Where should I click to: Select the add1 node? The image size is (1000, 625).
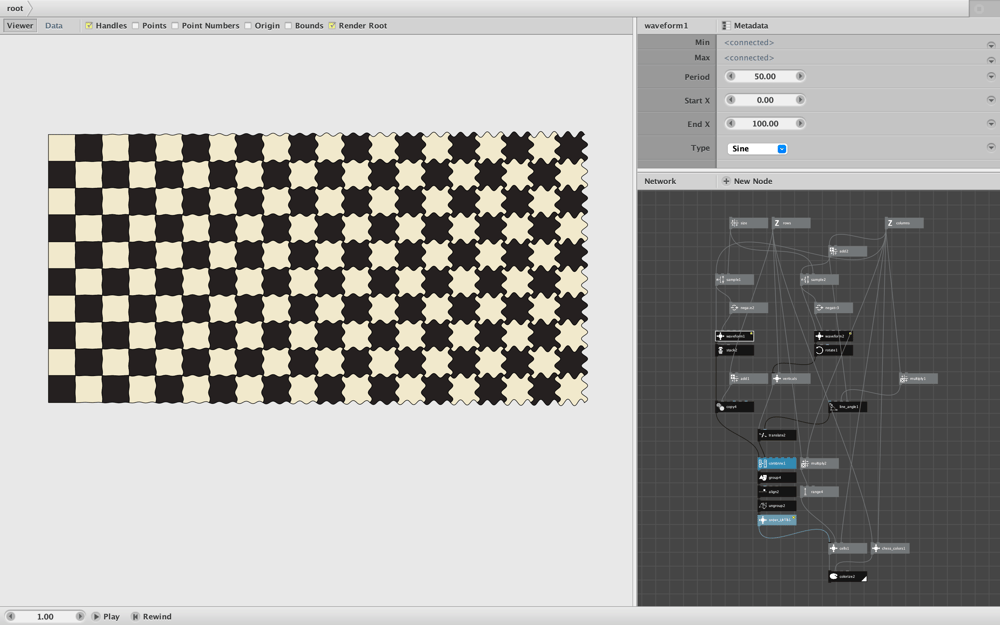749,378
